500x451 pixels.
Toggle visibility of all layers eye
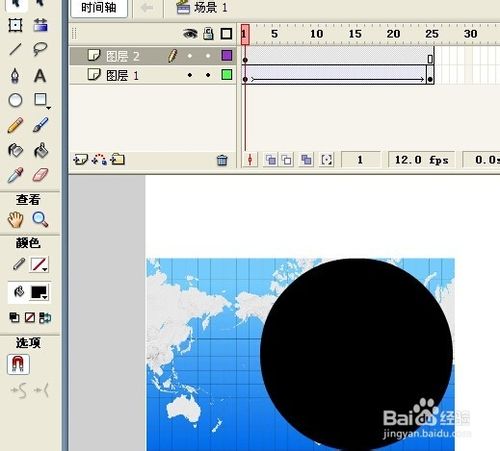click(x=190, y=34)
